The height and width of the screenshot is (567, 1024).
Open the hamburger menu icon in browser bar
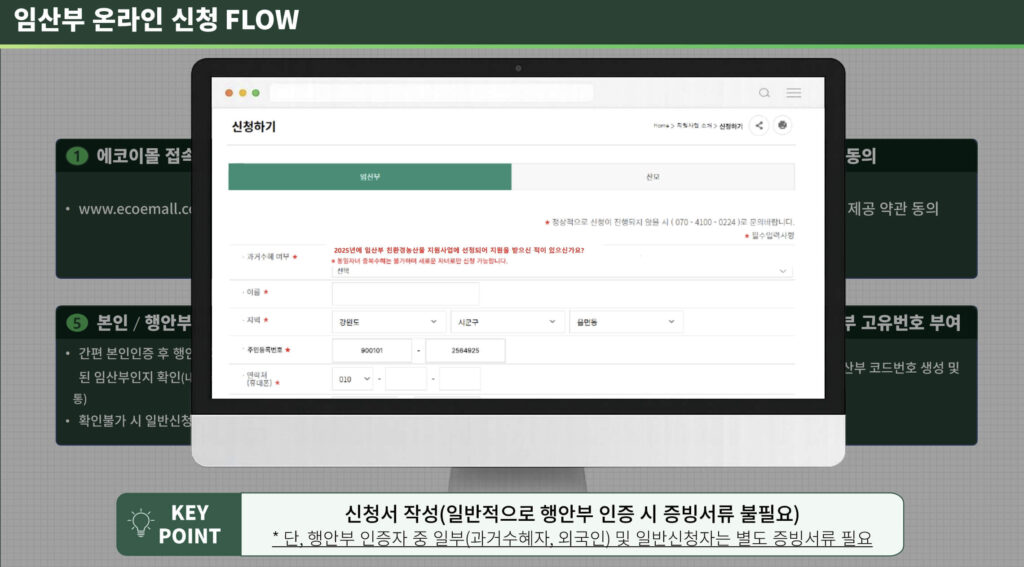click(793, 93)
